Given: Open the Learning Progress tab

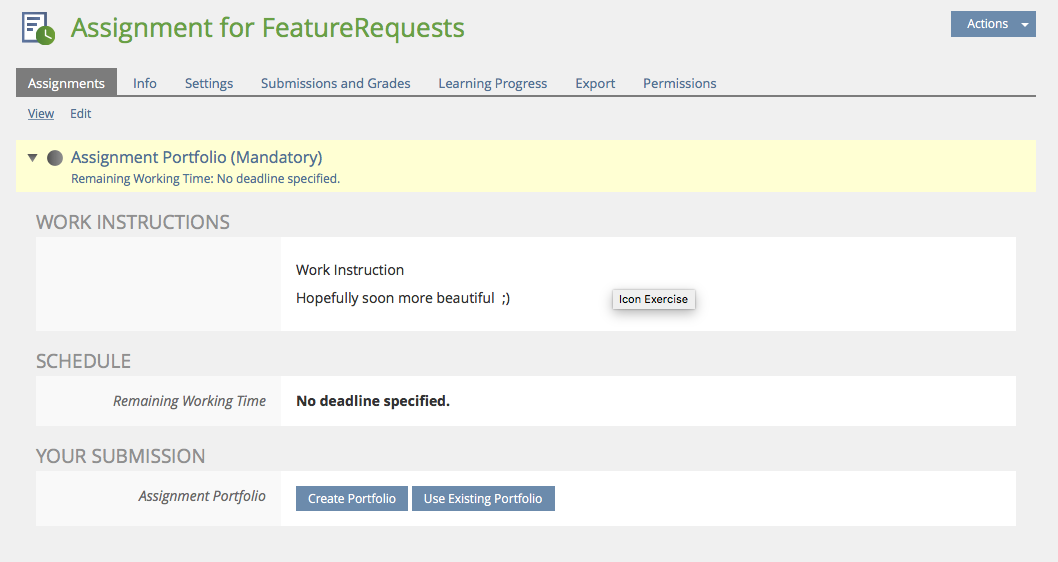Looking at the screenshot, I should tap(492, 83).
